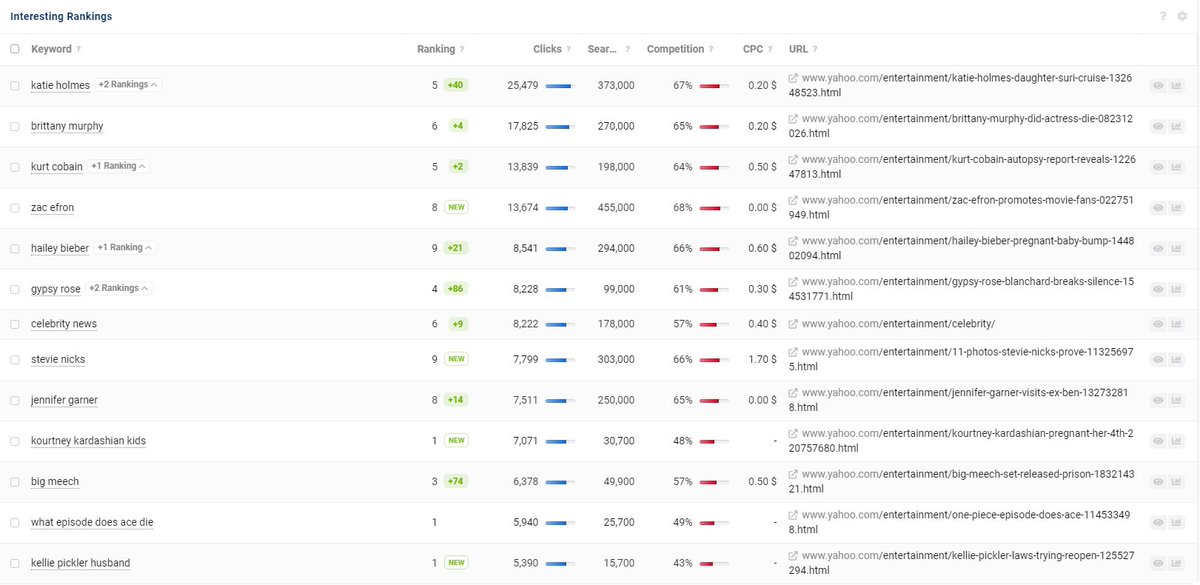Click the +40 ranking change badge
The width and height of the screenshot is (1200, 585).
coord(456,86)
